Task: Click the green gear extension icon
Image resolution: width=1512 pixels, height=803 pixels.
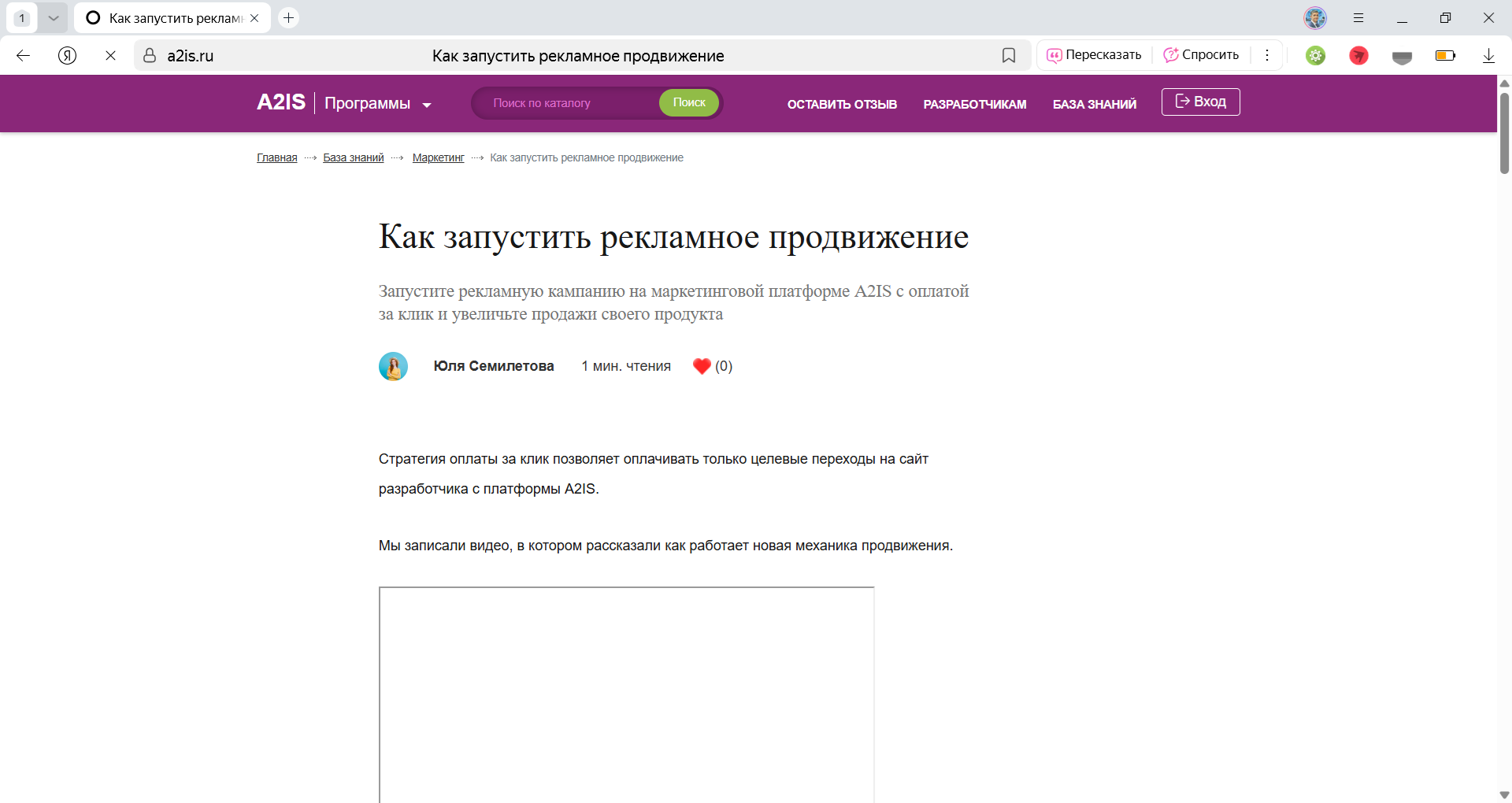Action: (1316, 55)
